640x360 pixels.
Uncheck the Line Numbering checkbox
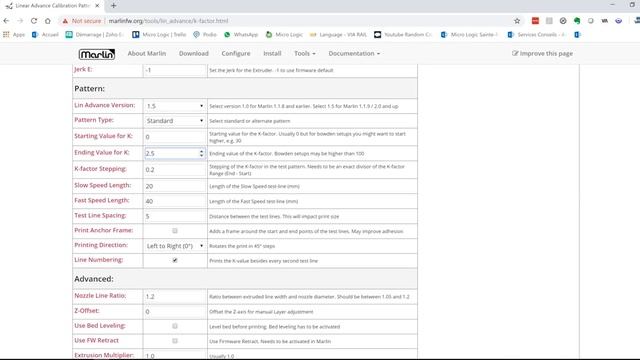point(175,260)
